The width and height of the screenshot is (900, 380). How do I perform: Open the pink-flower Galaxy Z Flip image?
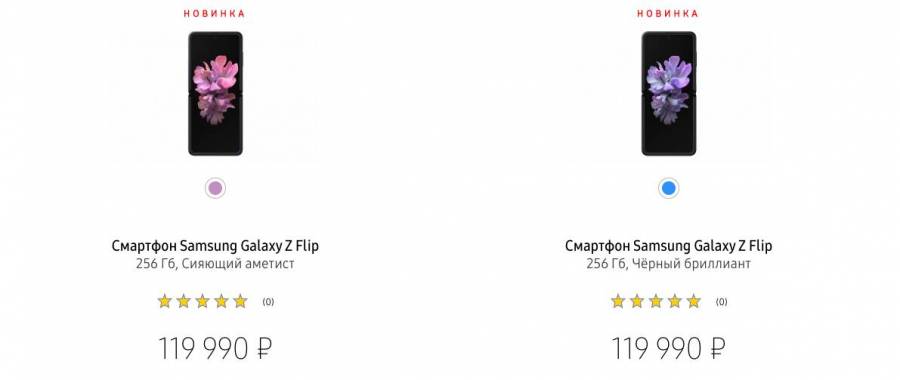point(215,94)
